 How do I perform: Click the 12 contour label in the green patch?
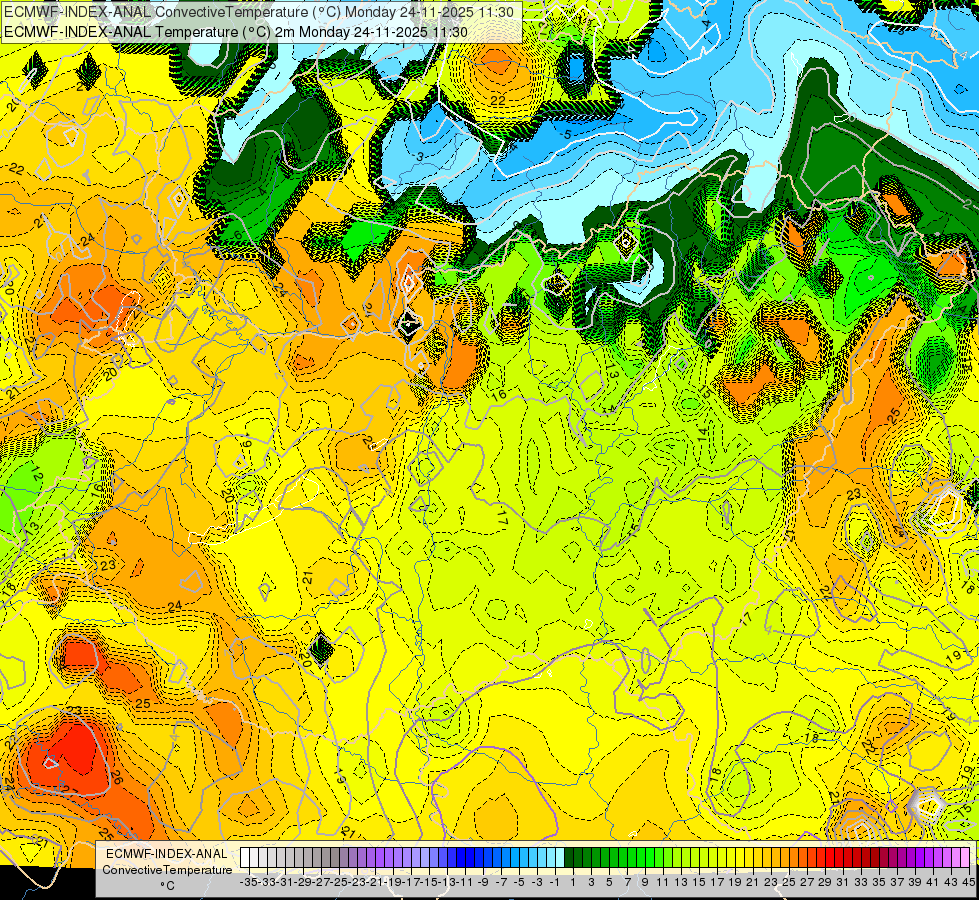pos(36,474)
